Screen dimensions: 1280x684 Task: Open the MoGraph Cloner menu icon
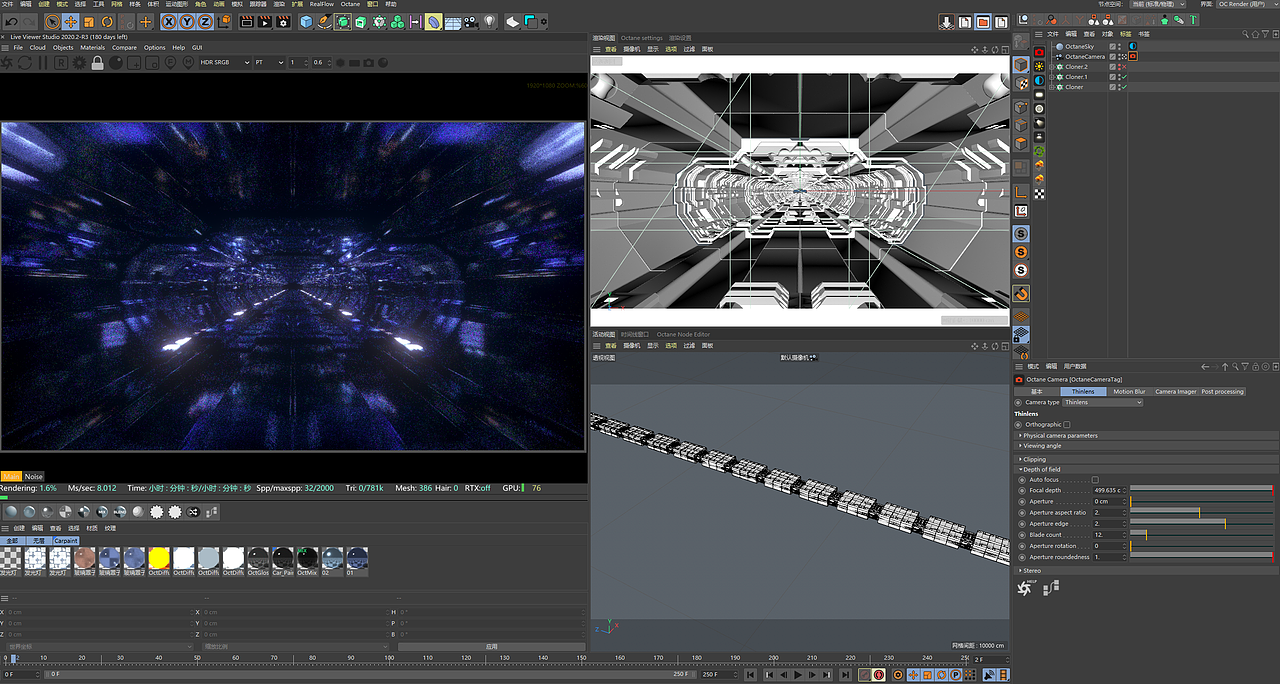pos(379,21)
